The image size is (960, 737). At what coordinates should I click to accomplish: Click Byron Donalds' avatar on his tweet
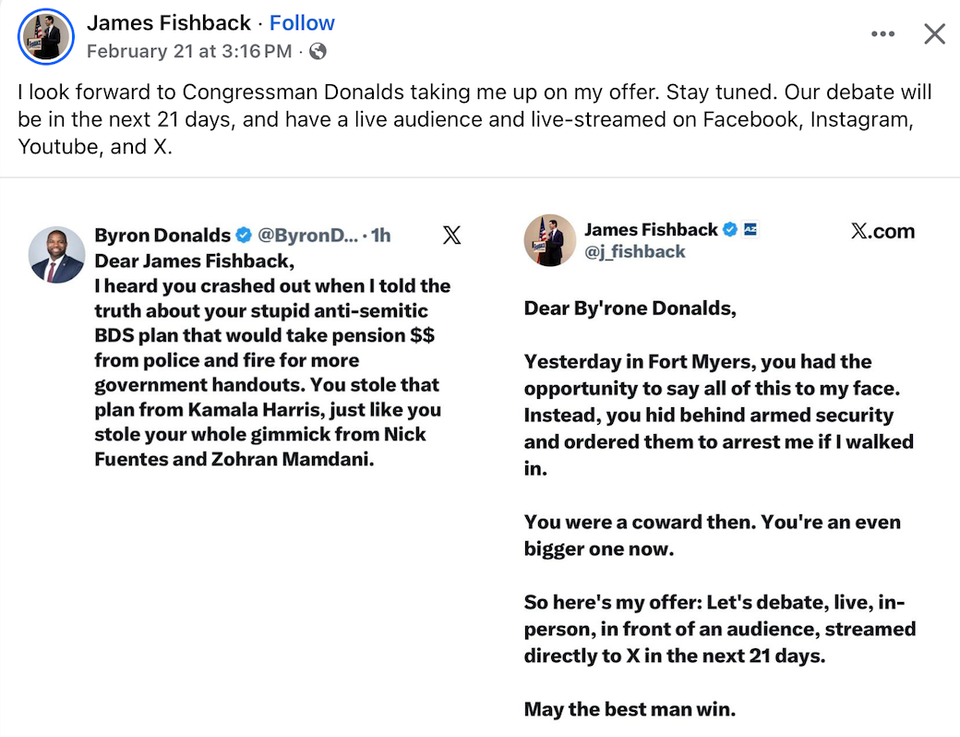click(56, 255)
